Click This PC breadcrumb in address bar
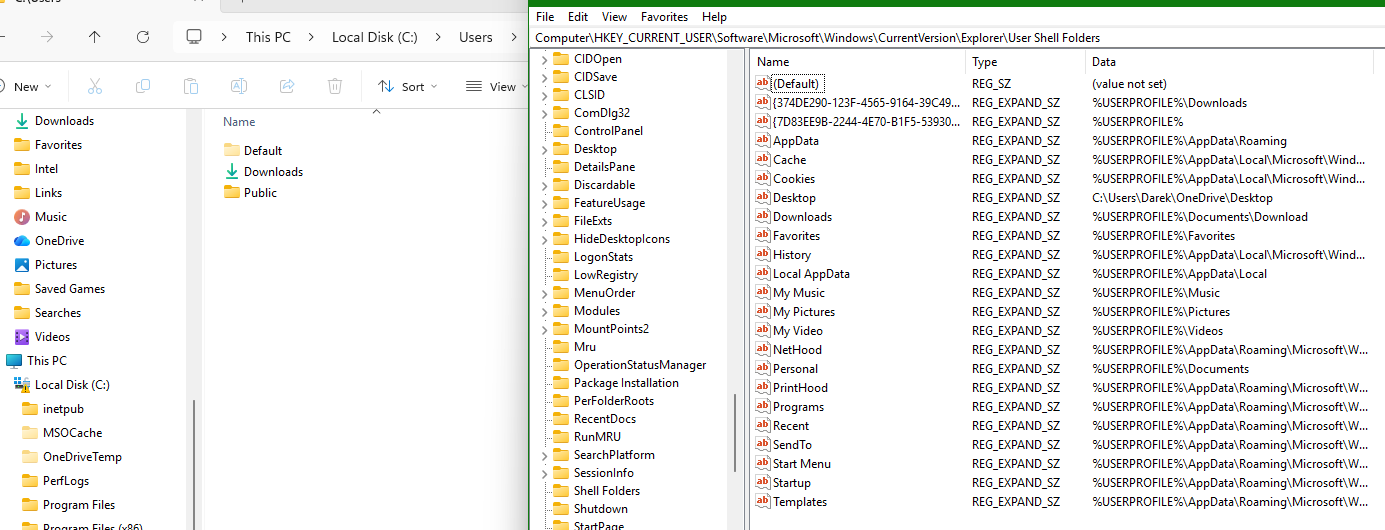The width and height of the screenshot is (1385, 530). 268,37
